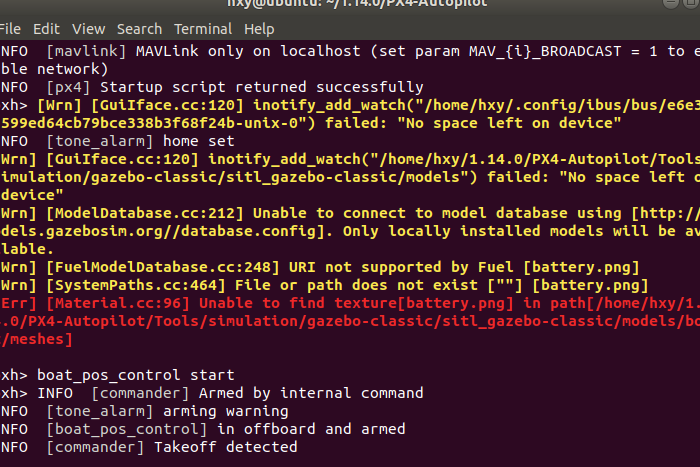Open the Search menu
This screenshot has width=700, height=467.
pos(139,29)
